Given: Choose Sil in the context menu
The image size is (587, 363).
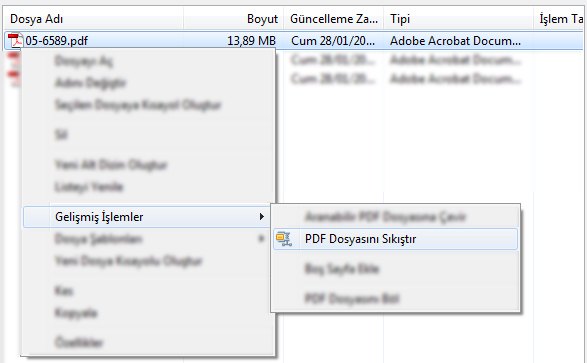Looking at the screenshot, I should [61, 134].
